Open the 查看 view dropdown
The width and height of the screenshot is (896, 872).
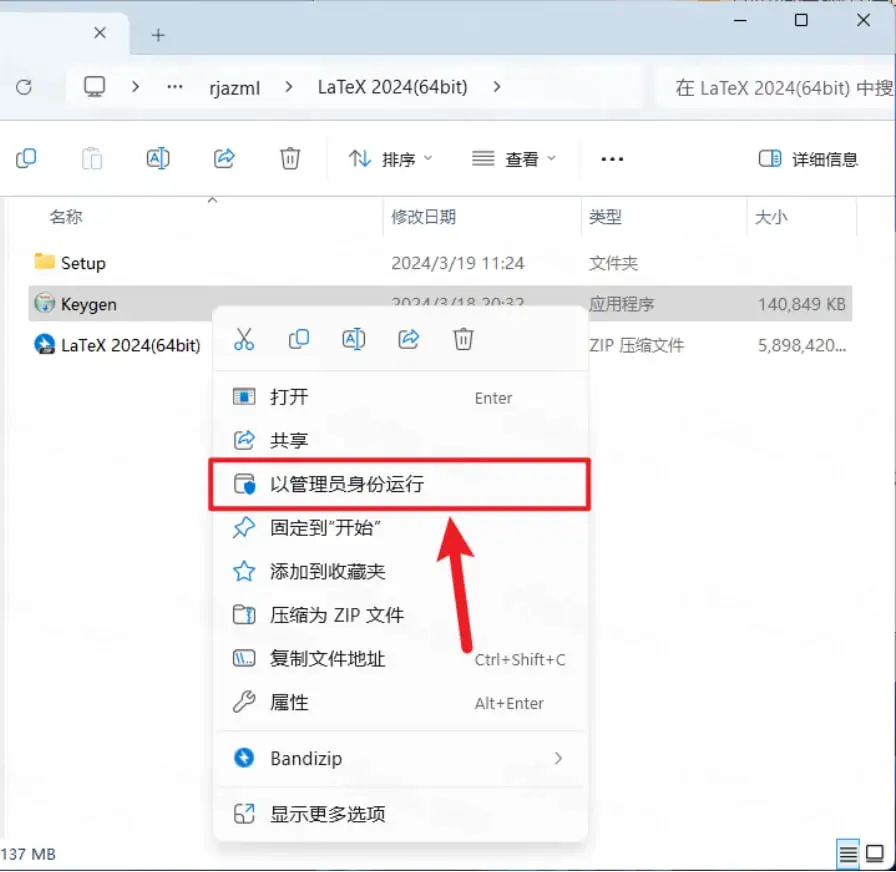click(514, 159)
